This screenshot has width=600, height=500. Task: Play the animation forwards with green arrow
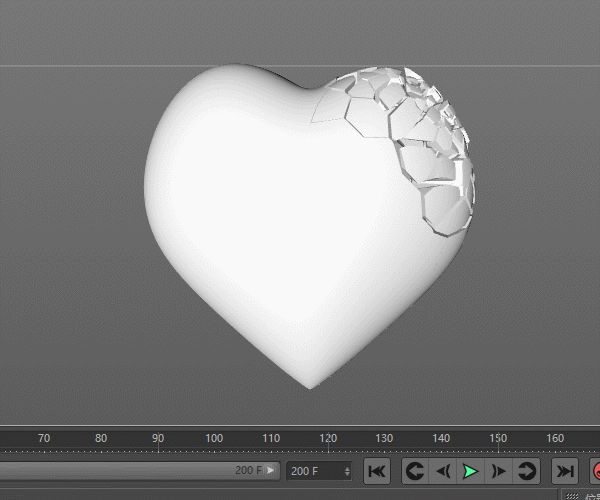471,471
